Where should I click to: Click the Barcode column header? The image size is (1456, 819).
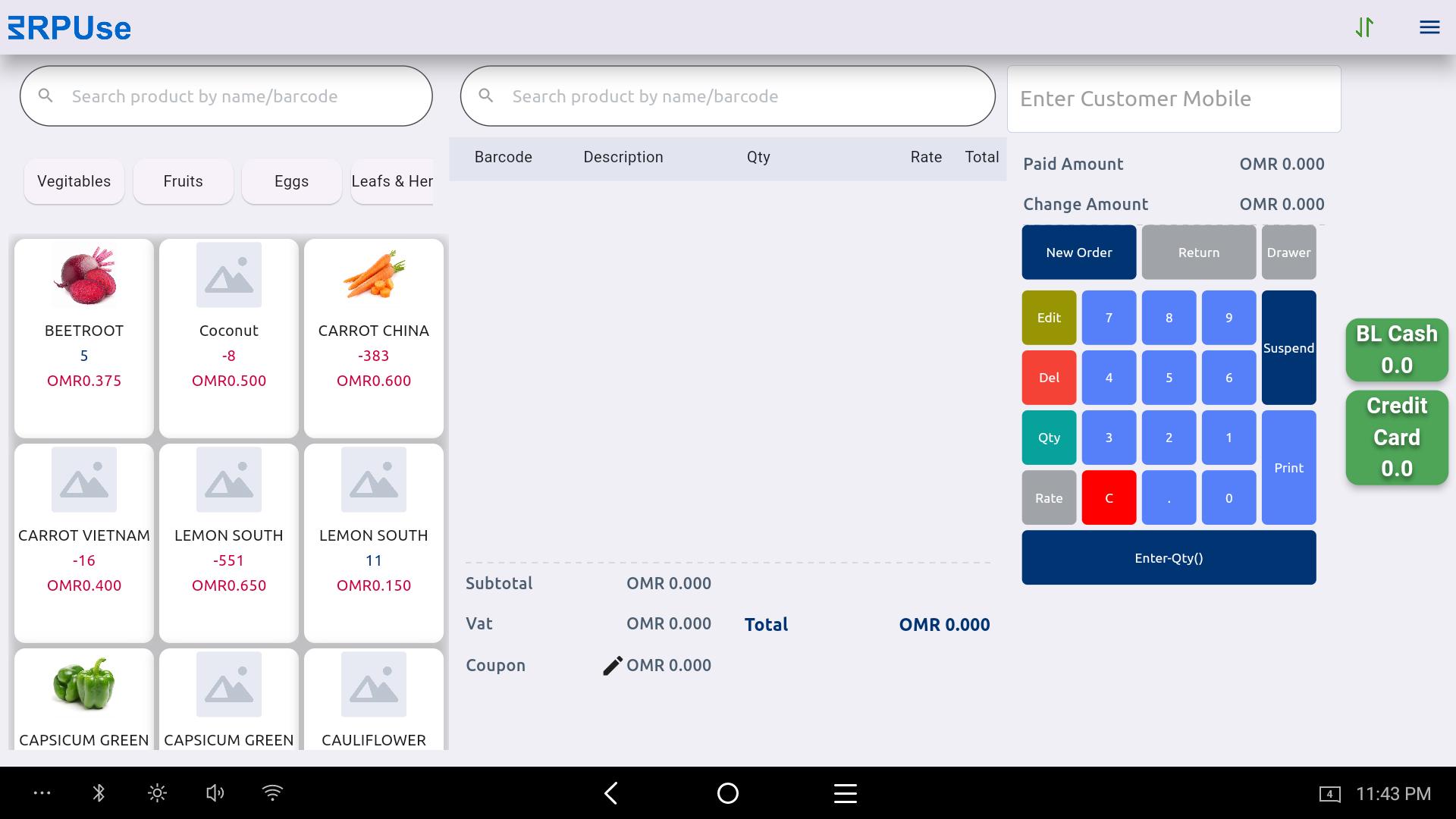pyautogui.click(x=503, y=157)
